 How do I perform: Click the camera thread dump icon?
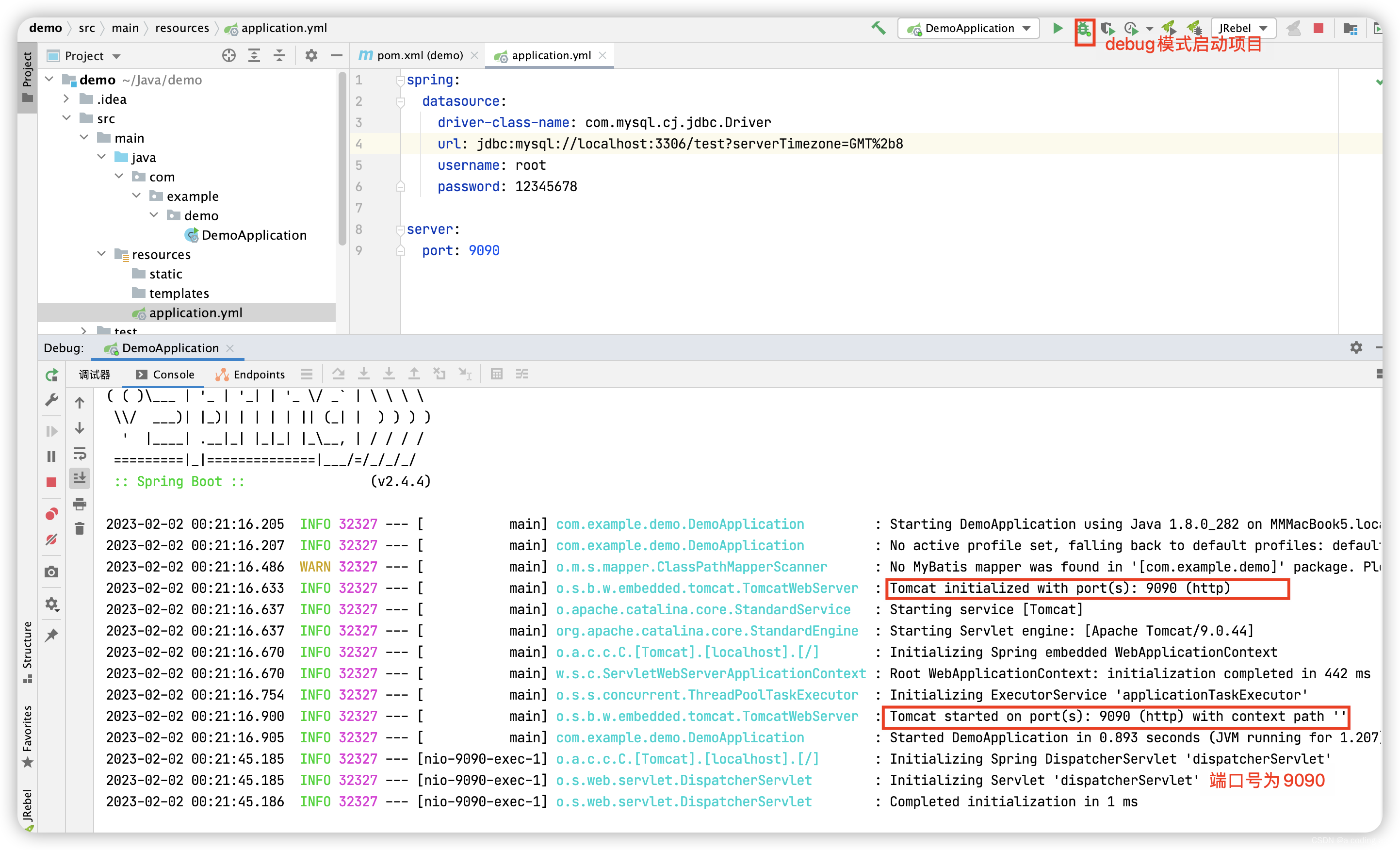pos(52,572)
